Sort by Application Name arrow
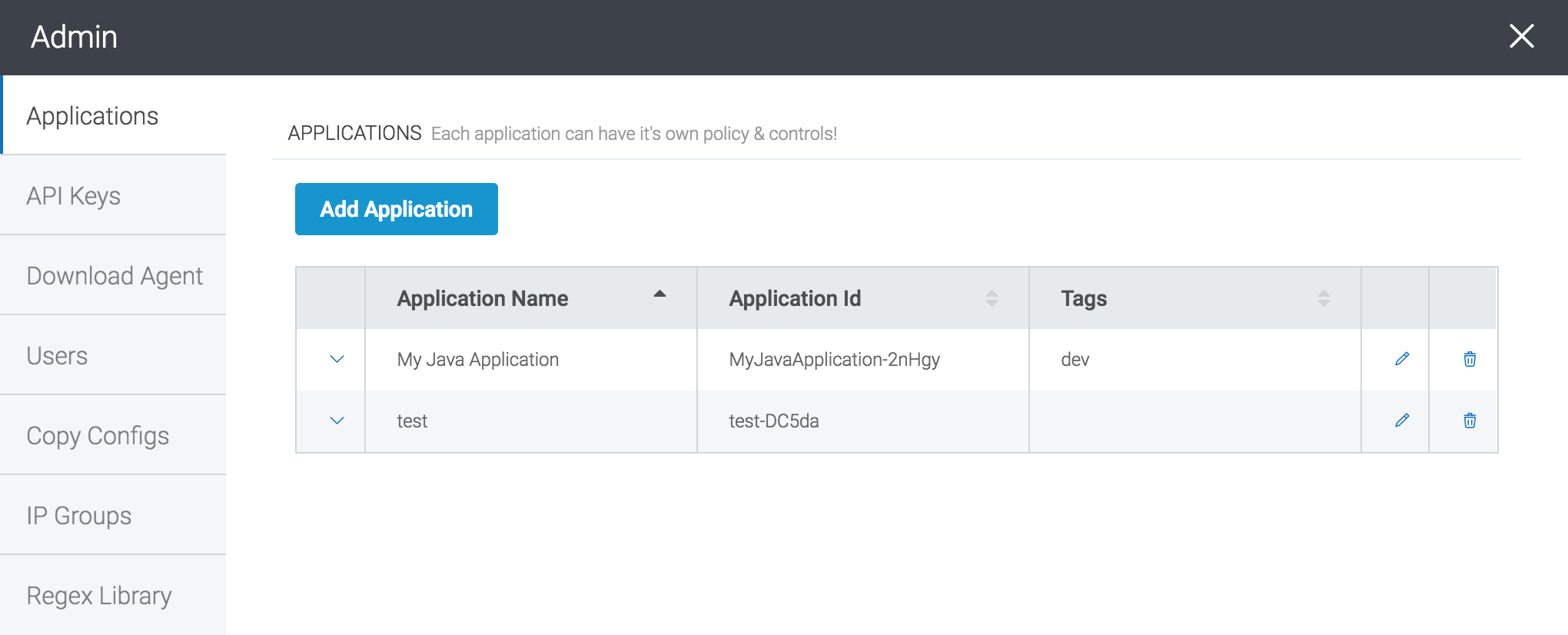 pyautogui.click(x=659, y=294)
